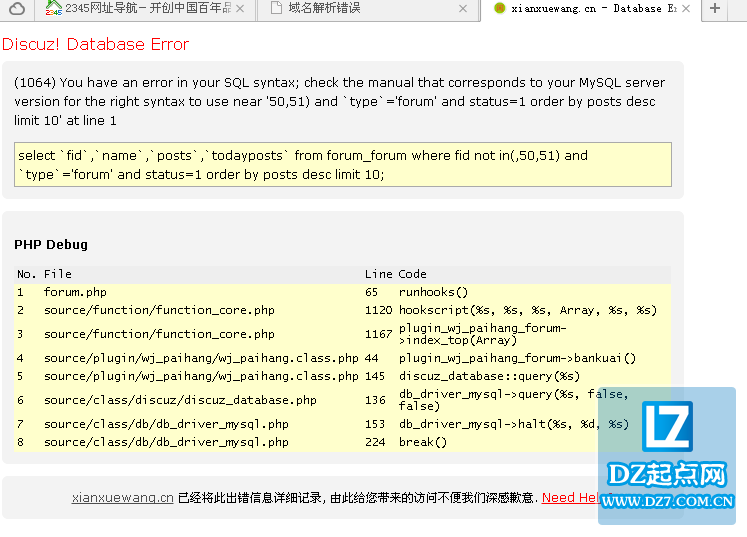Click the blank page icon on the 域名解析错误 tab
This screenshot has height=537, width=747.
click(276, 8)
